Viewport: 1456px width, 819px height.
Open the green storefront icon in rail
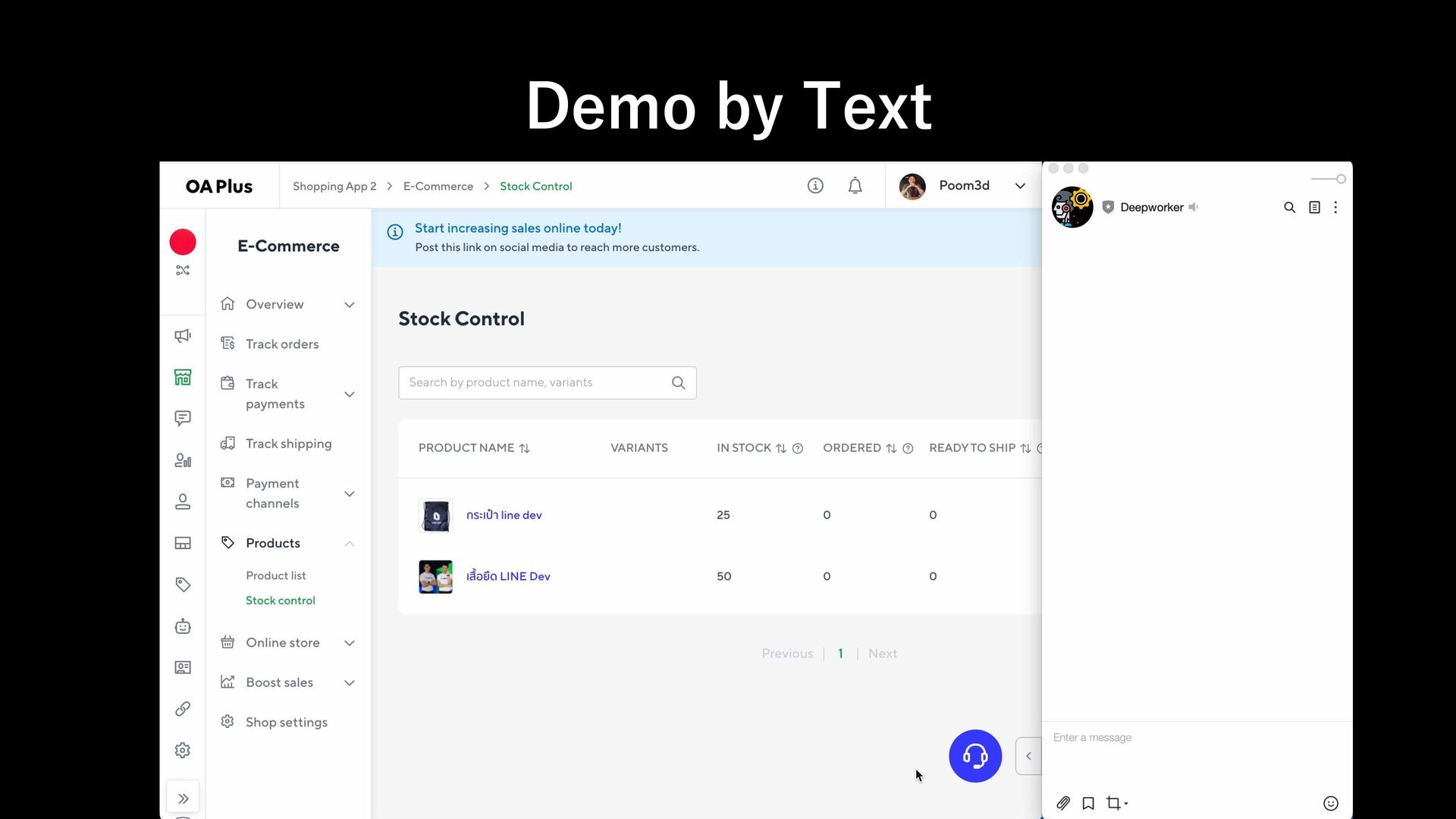click(183, 377)
